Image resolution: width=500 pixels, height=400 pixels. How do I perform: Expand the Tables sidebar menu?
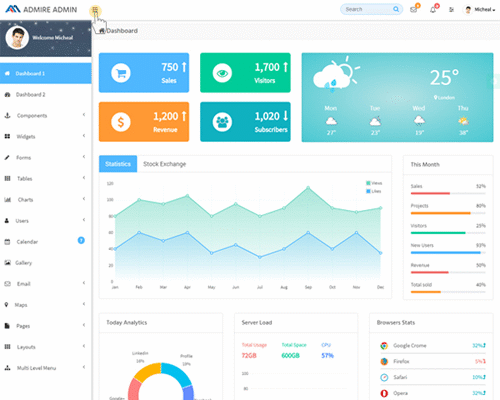(46, 178)
